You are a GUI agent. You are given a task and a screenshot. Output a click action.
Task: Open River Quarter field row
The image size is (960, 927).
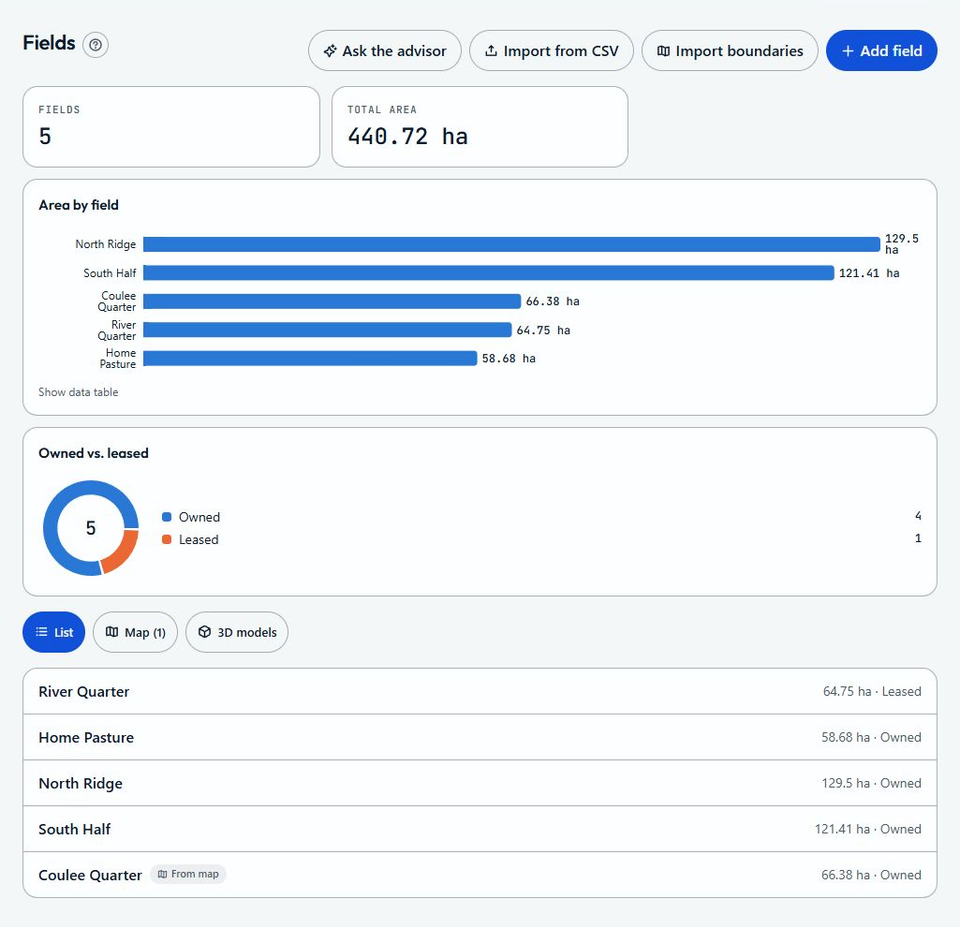click(480, 691)
